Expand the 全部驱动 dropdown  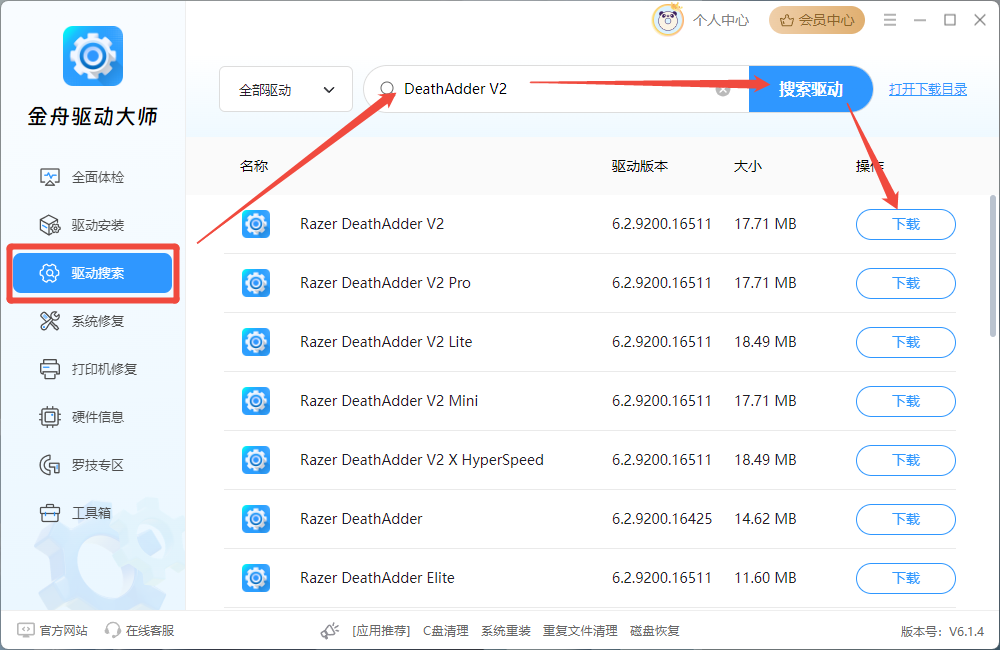tap(286, 90)
